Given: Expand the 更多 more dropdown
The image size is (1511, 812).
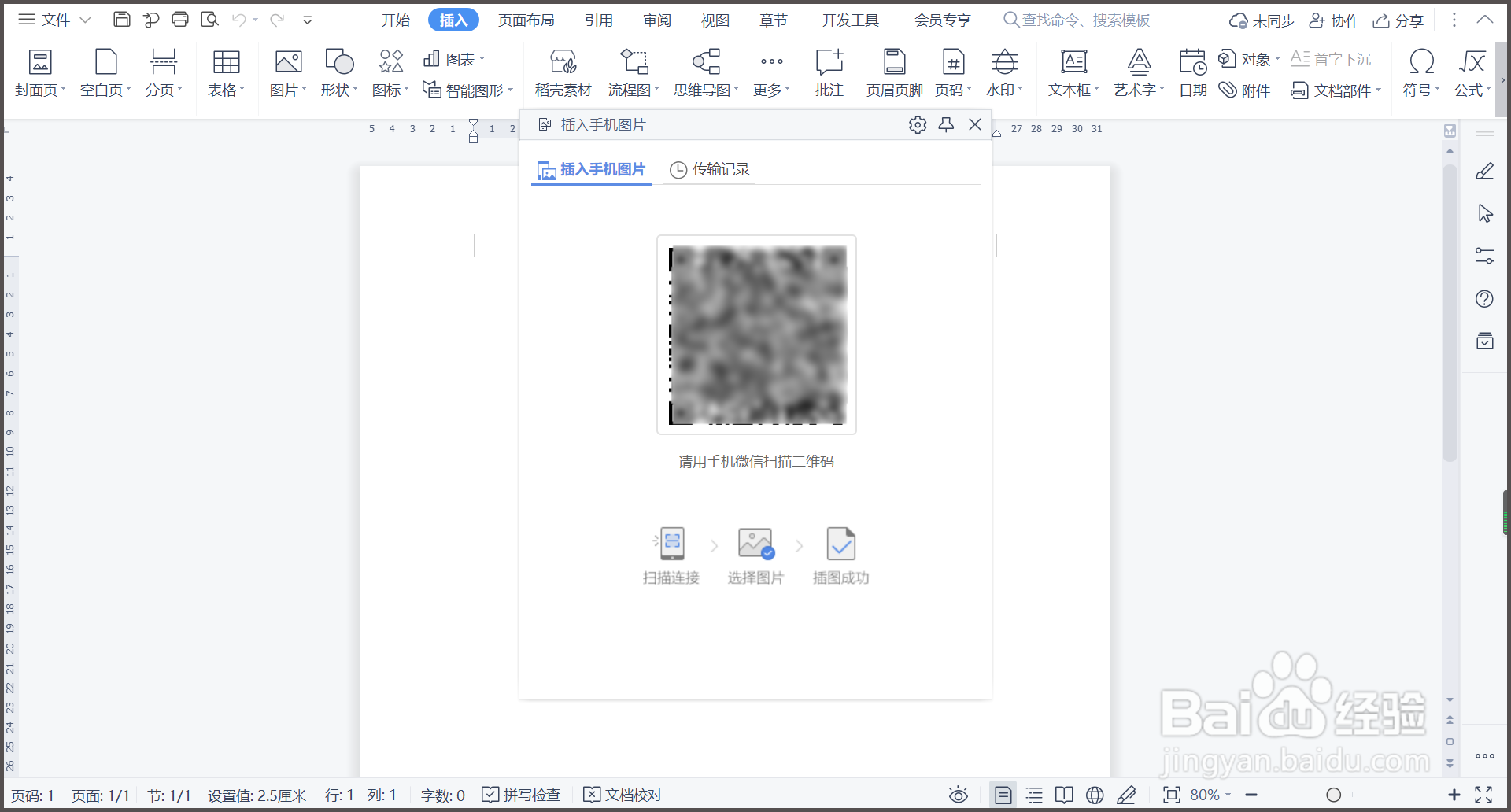Looking at the screenshot, I should pos(787,89).
